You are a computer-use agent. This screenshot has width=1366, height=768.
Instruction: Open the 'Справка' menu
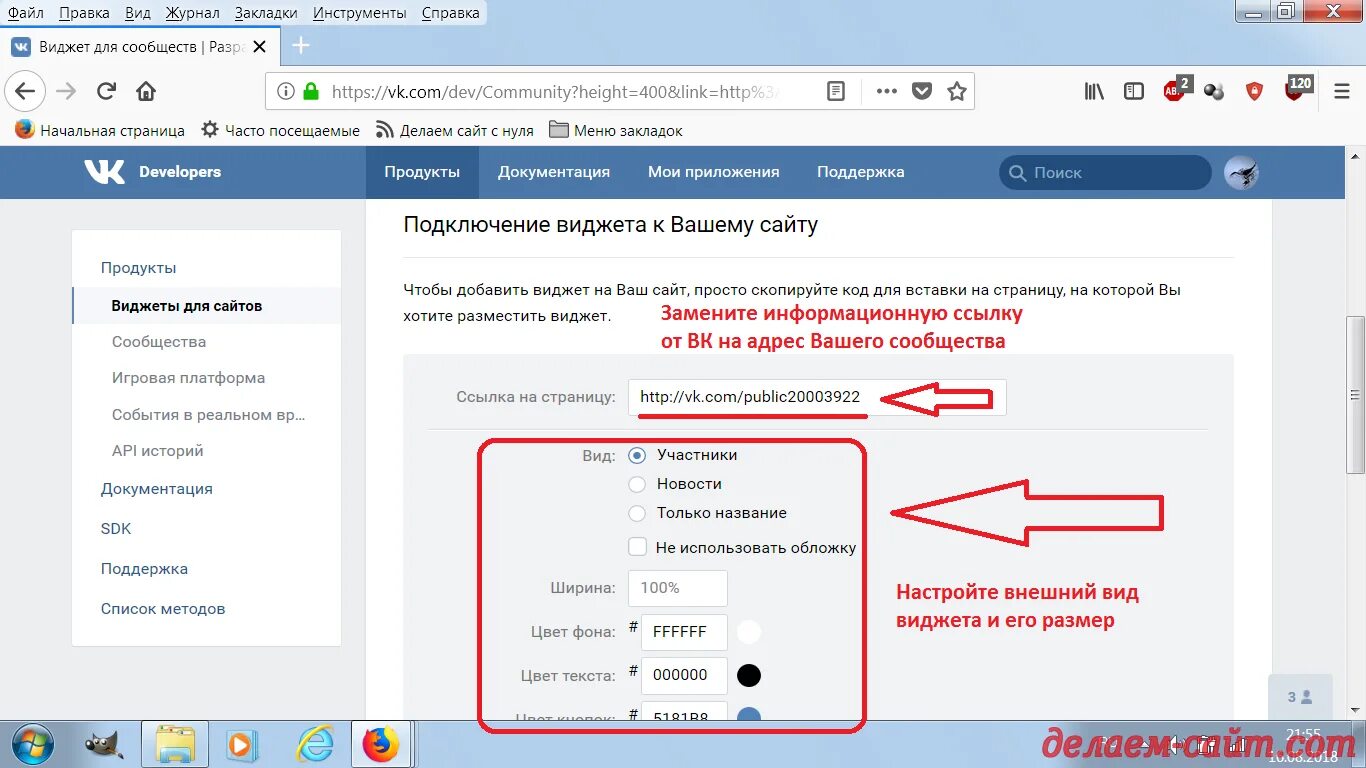450,13
